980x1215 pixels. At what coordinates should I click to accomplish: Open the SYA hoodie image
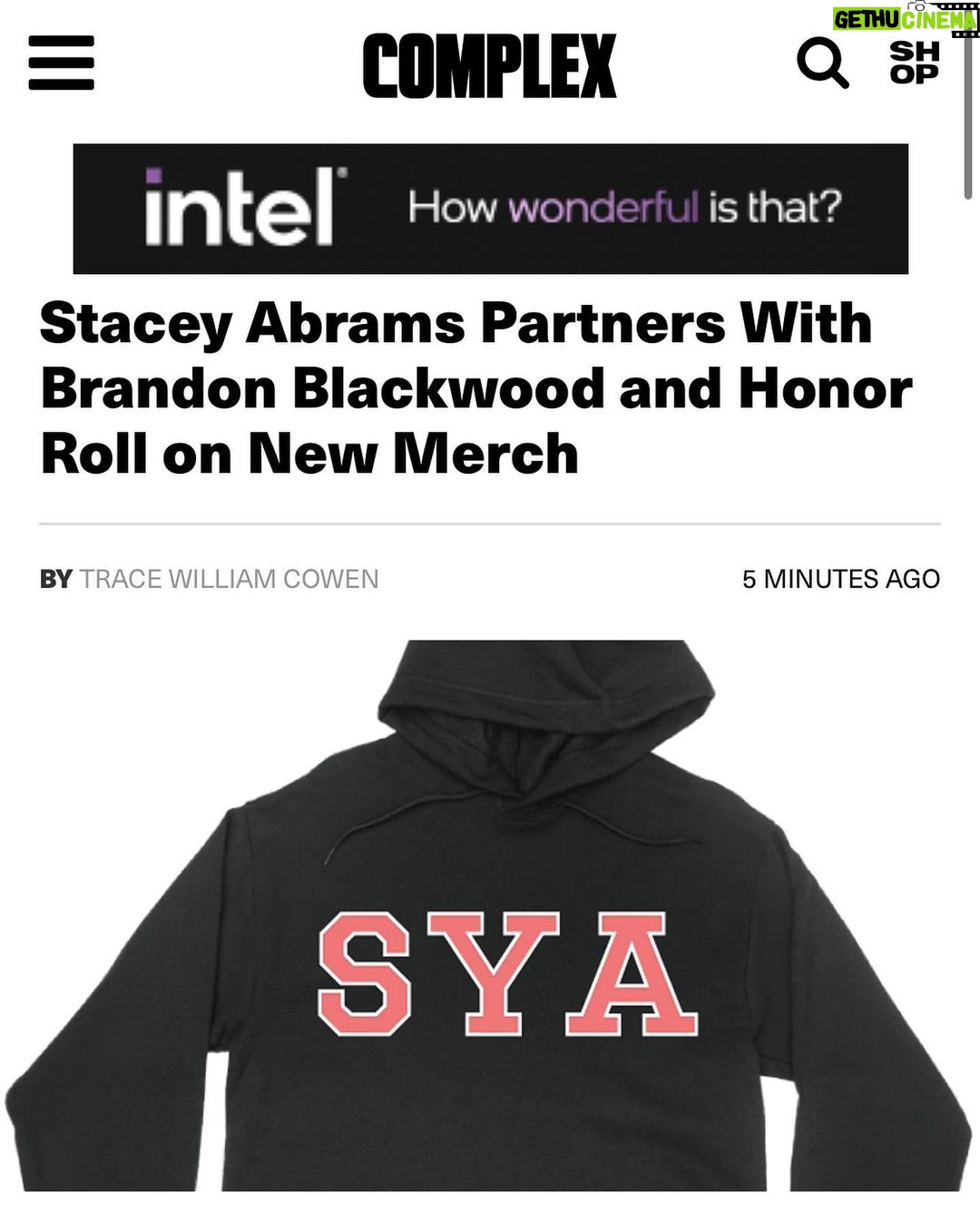(x=490, y=915)
